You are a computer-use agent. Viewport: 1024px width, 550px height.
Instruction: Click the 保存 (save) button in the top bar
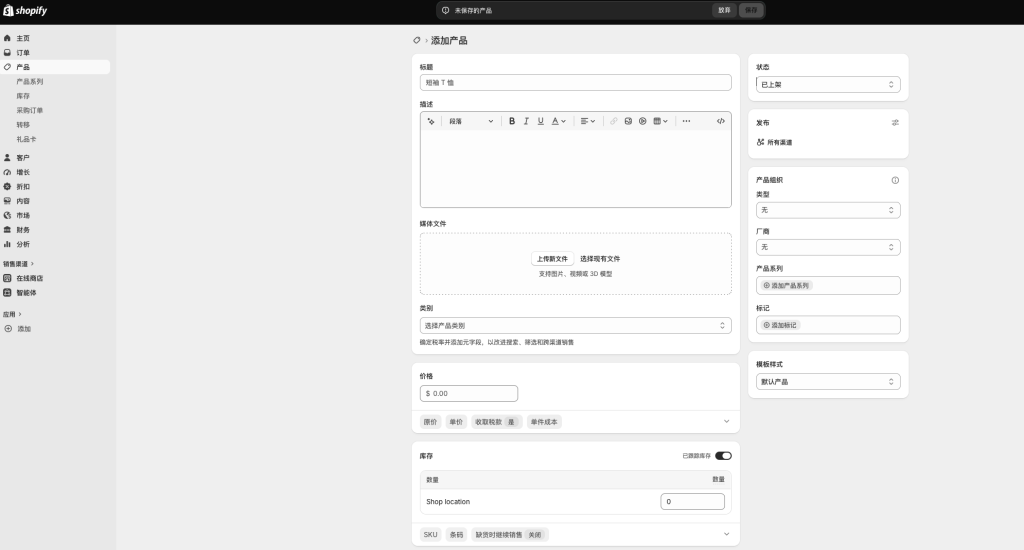(751, 10)
